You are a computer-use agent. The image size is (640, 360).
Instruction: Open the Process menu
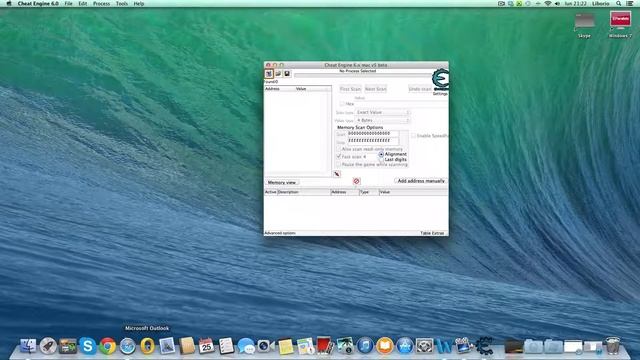point(101,4)
